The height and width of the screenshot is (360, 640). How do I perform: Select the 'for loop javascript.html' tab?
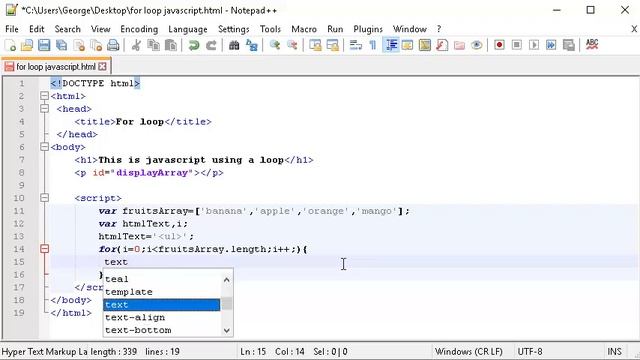pos(56,67)
